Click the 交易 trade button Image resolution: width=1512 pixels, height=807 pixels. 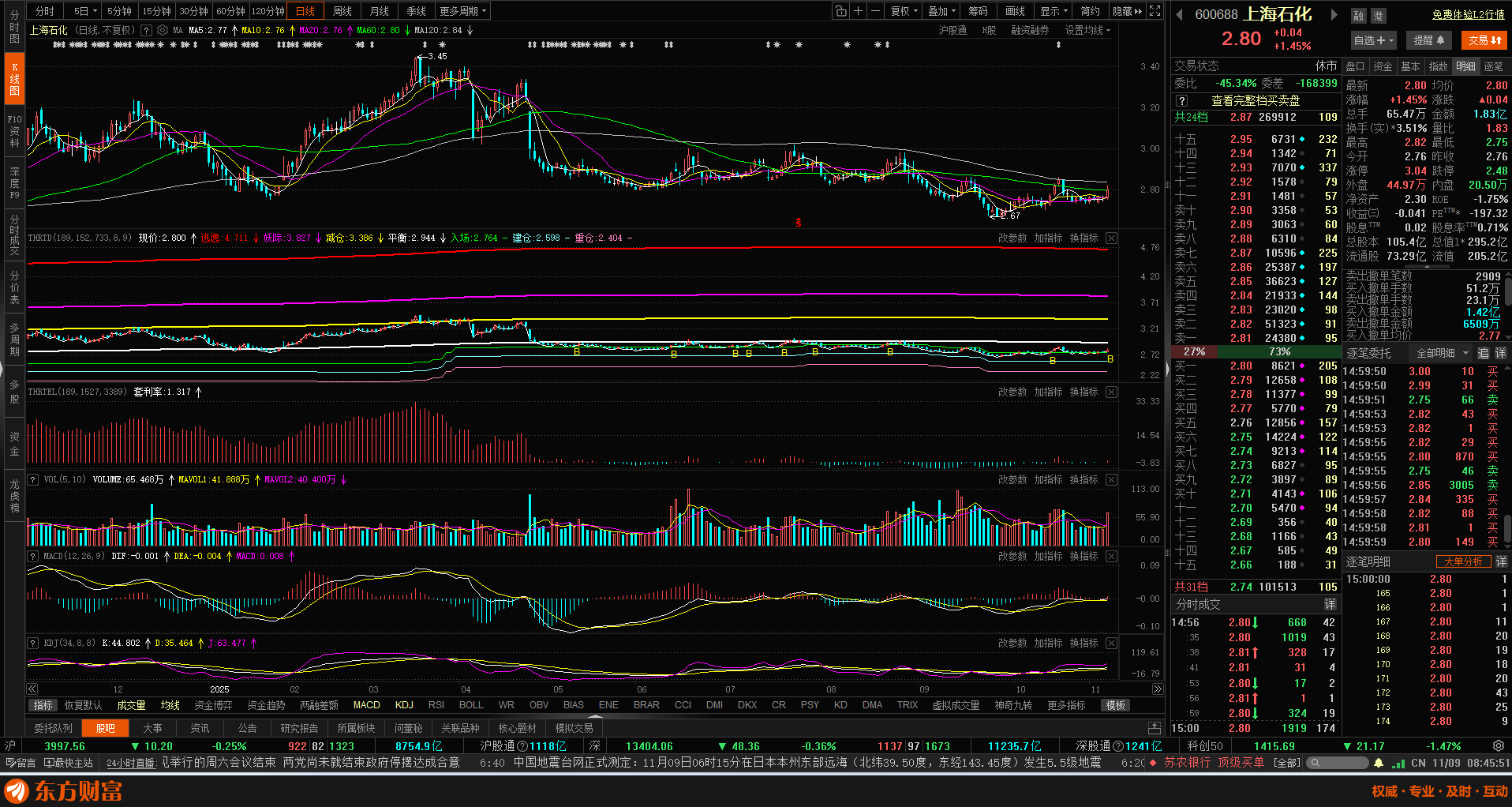(1484, 40)
